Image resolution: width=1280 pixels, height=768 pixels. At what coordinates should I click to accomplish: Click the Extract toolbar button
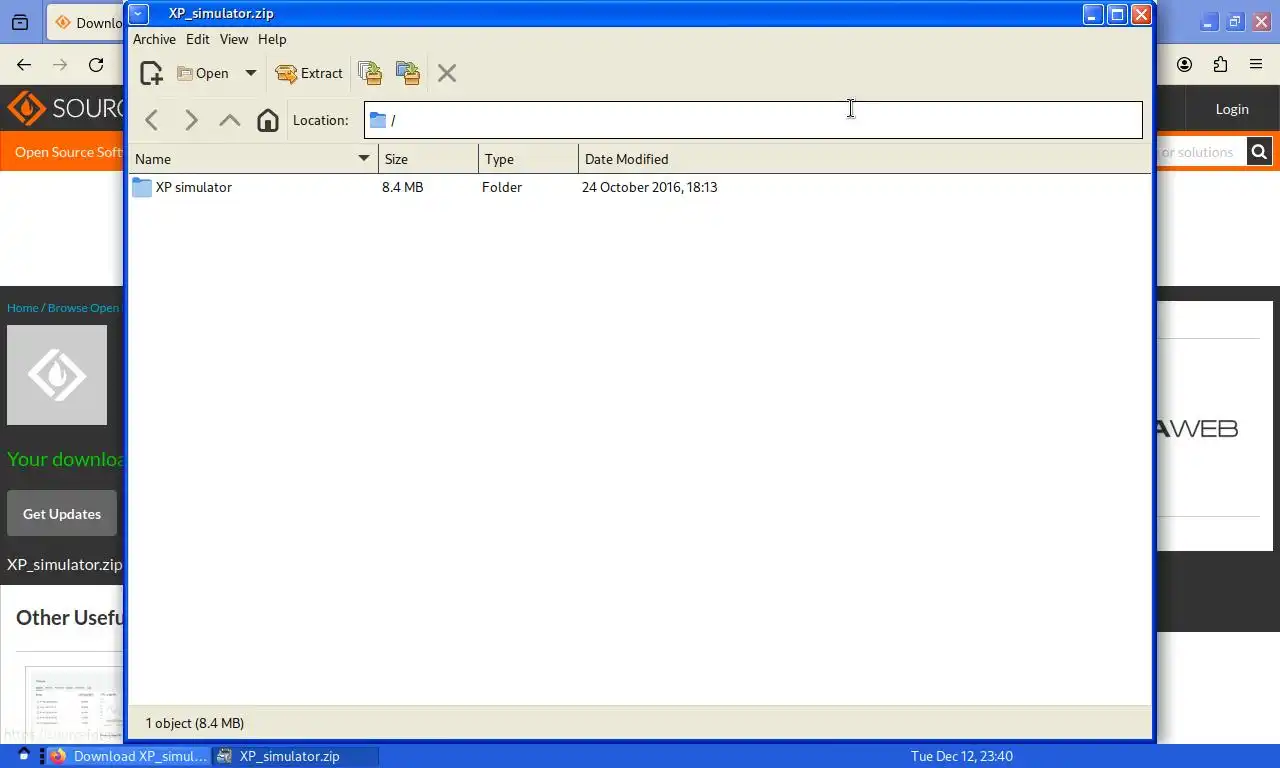click(x=308, y=73)
